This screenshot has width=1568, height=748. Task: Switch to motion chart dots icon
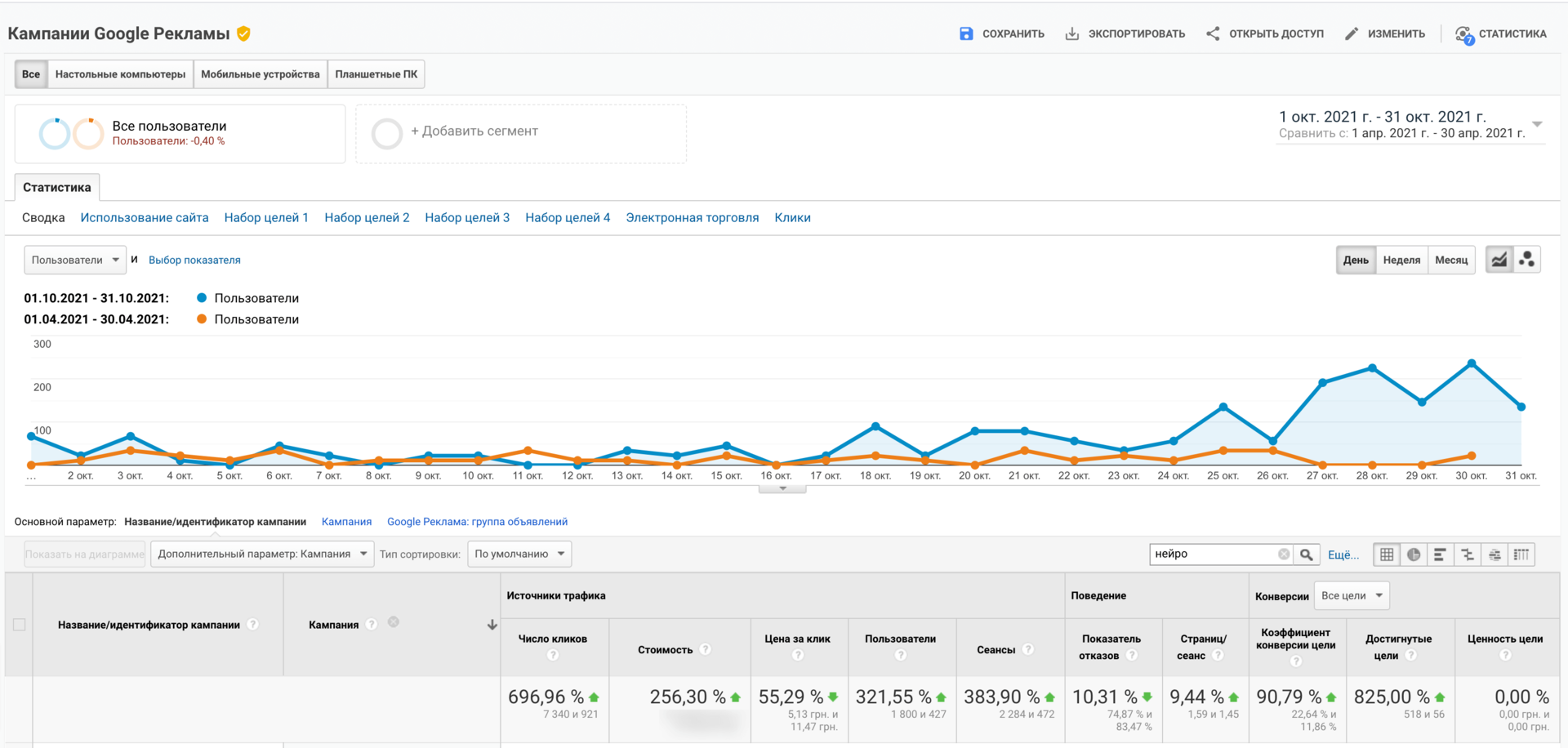click(x=1526, y=260)
